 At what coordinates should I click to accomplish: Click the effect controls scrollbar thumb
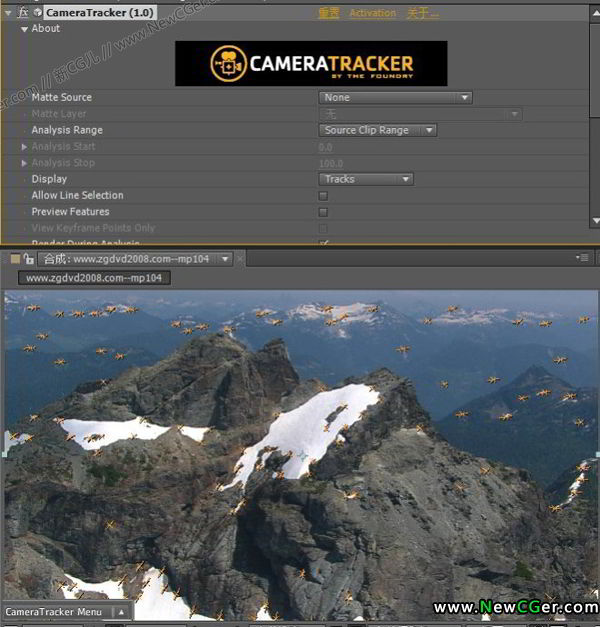pyautogui.click(x=595, y=70)
